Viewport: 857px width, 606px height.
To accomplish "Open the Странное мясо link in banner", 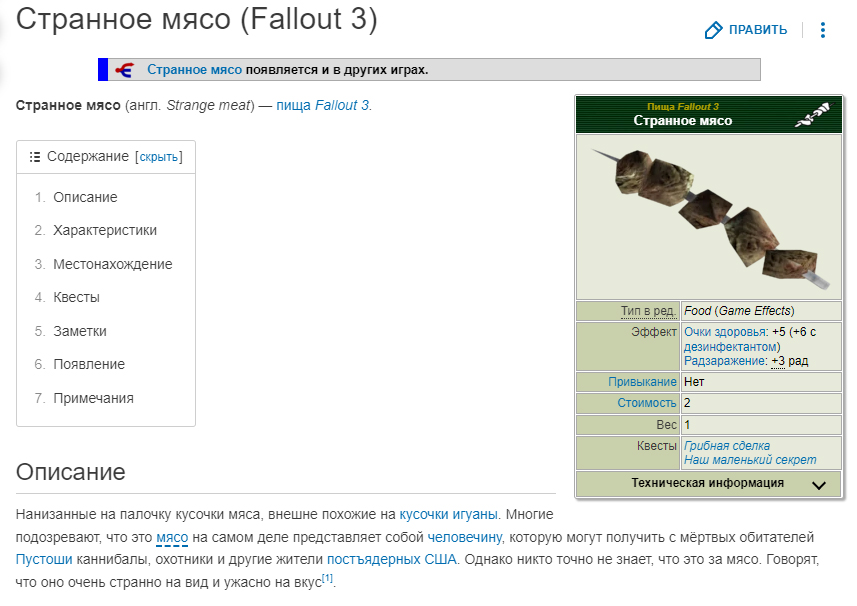I will pos(195,70).
